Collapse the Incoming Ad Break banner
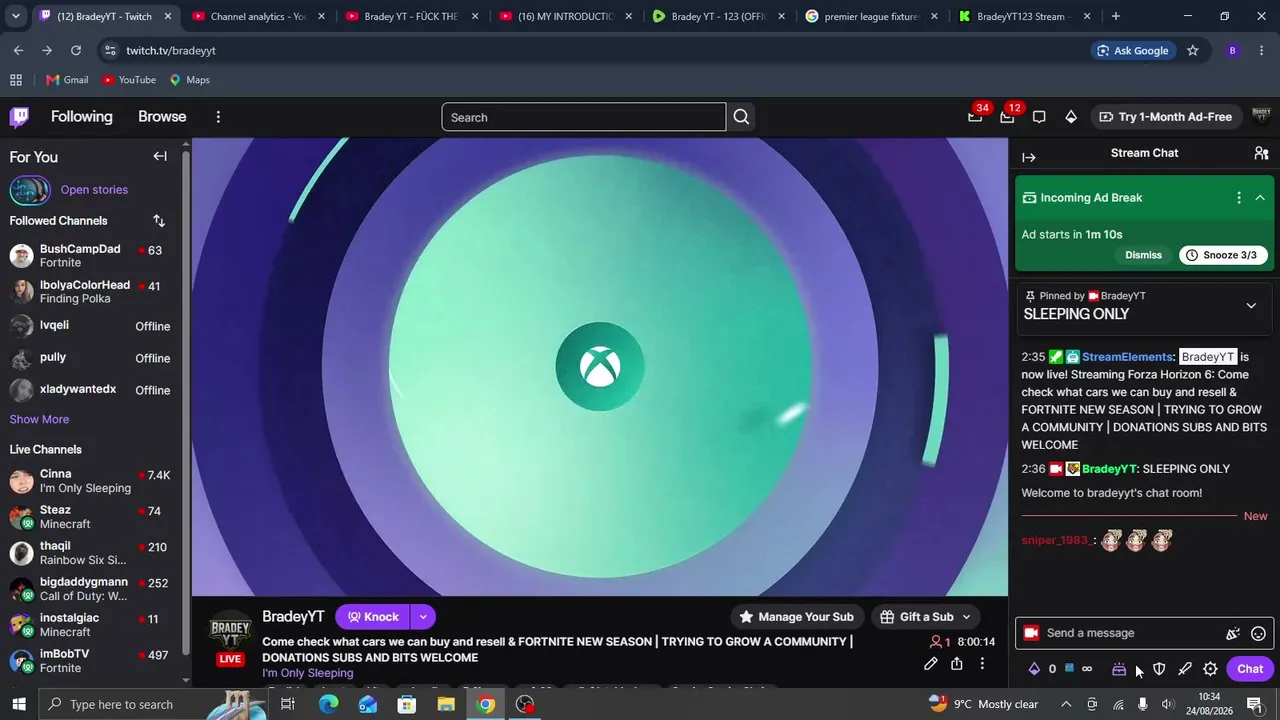Viewport: 1280px width, 720px height. click(1260, 198)
